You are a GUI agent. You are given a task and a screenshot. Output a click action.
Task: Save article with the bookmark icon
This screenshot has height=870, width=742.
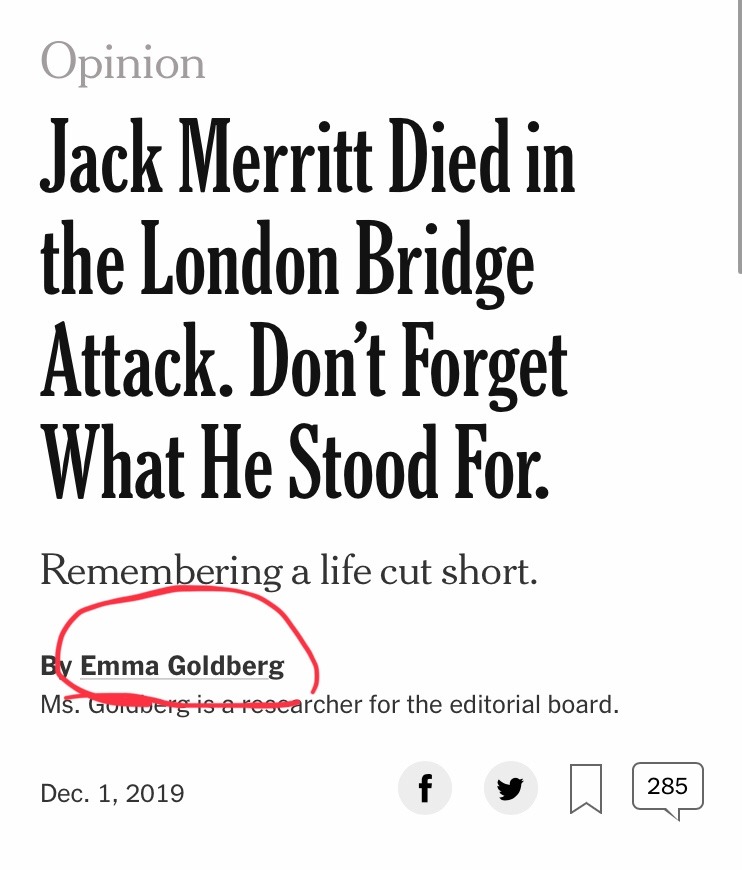pyautogui.click(x=586, y=788)
